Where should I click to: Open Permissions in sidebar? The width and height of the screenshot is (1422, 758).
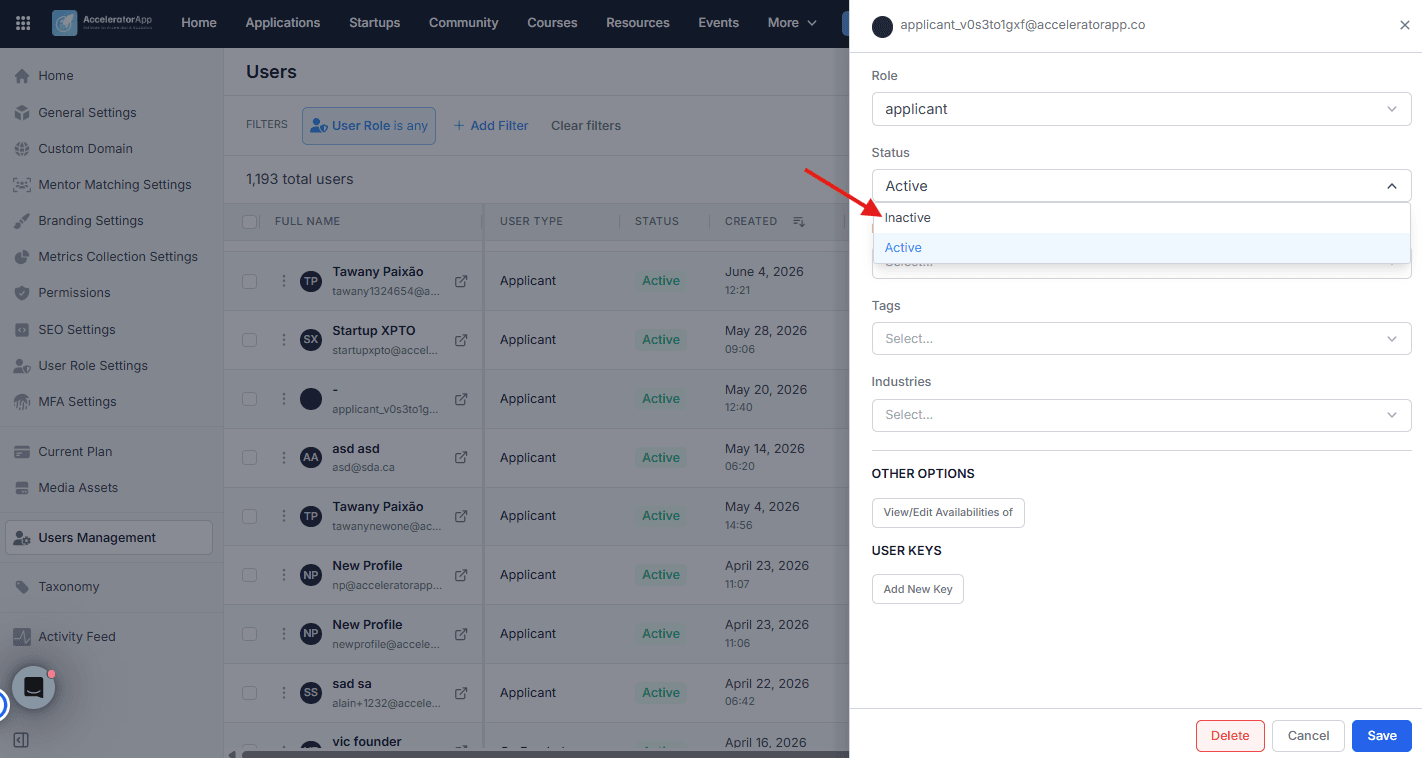pos(74,293)
